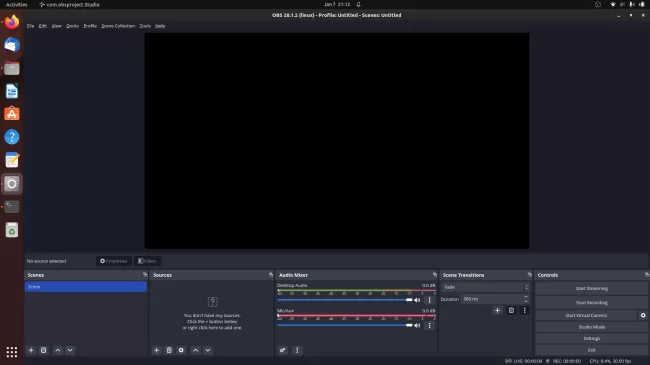Toggle Studio Mode
This screenshot has width=650, height=365.
[x=592, y=327]
